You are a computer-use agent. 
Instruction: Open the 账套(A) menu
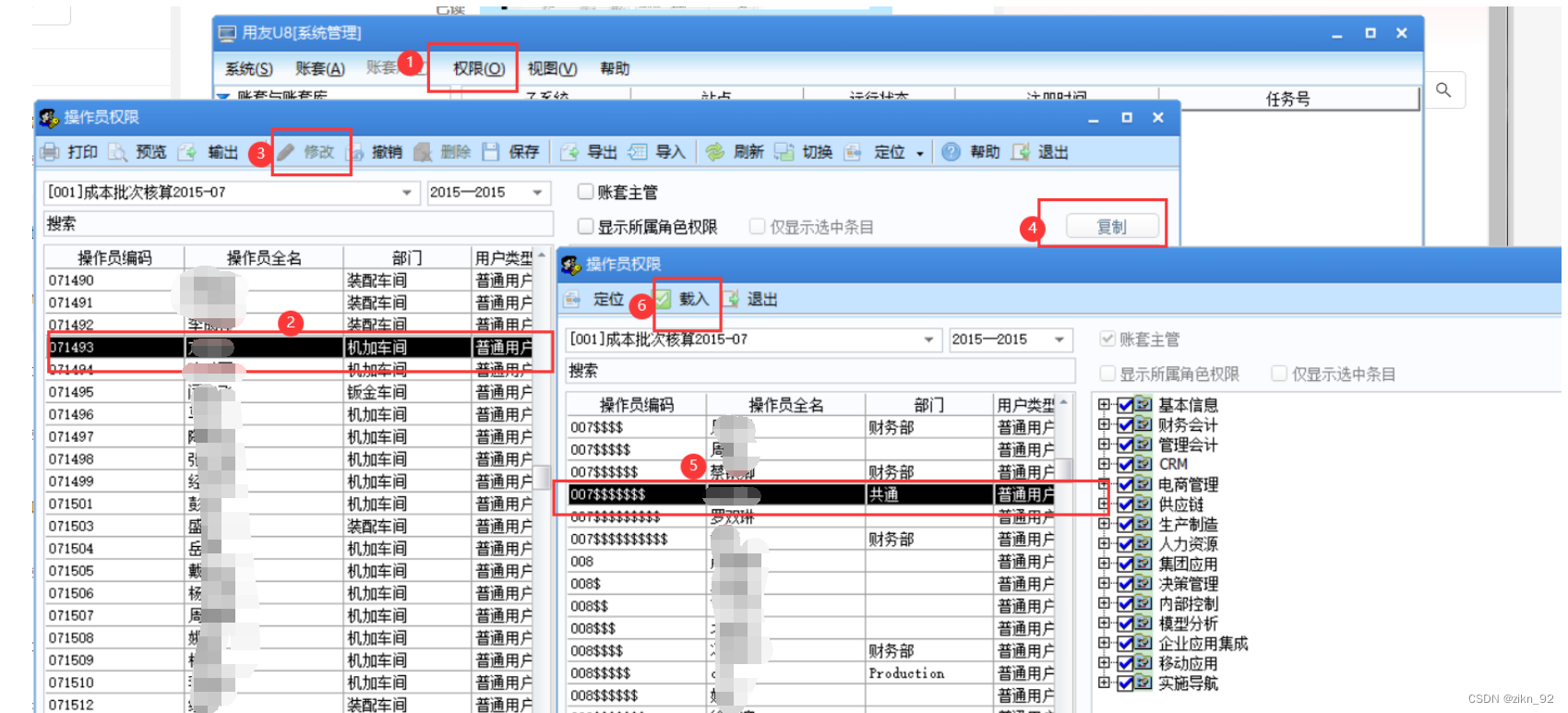tap(319, 69)
